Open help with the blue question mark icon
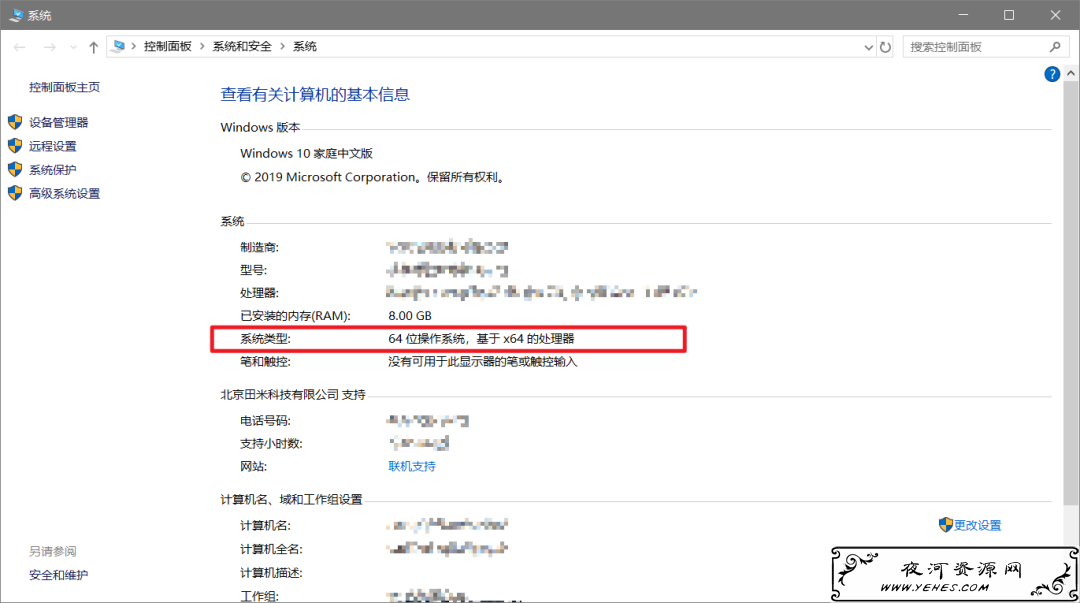The height and width of the screenshot is (603, 1080). coord(1052,74)
